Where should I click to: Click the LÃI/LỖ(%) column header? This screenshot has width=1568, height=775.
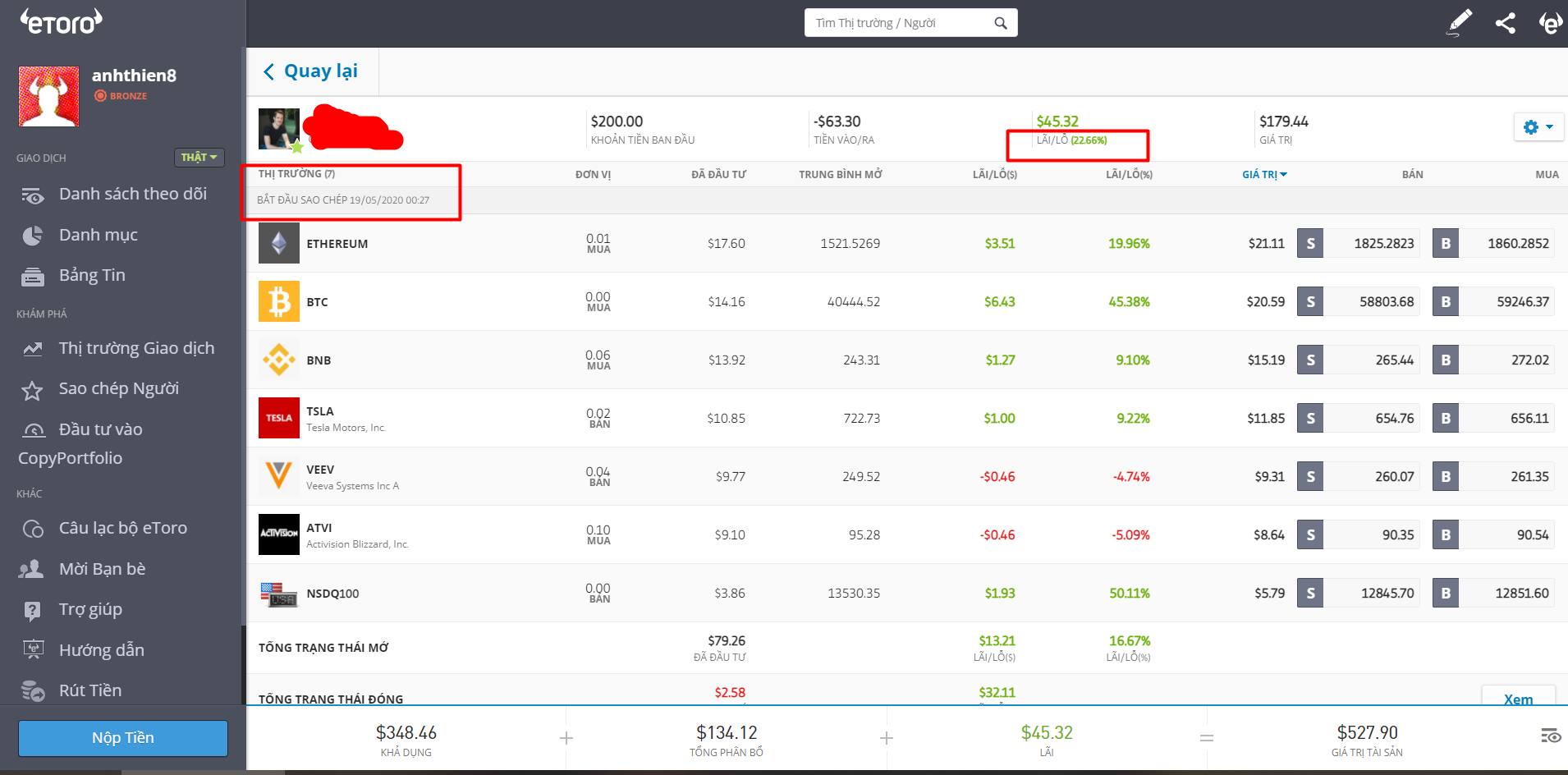tap(1129, 174)
